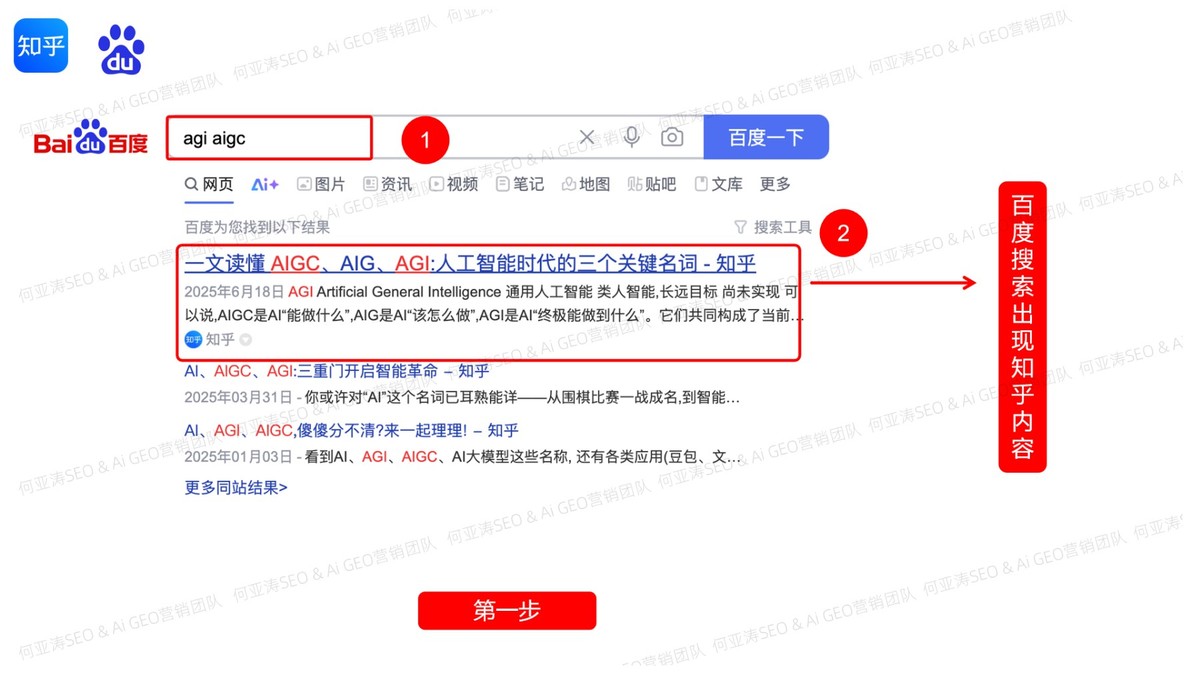Click the 百度为您找到以下结果 text
1200x675 pixels.
pyautogui.click(x=257, y=227)
